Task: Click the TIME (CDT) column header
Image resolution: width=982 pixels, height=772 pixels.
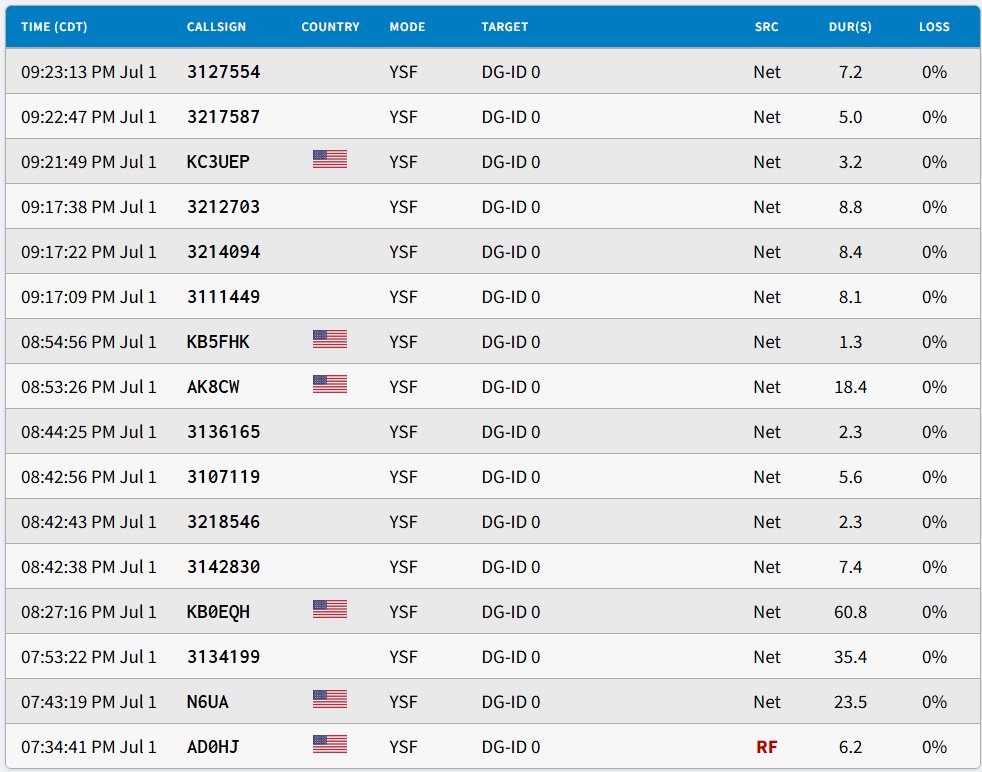Action: [x=54, y=27]
